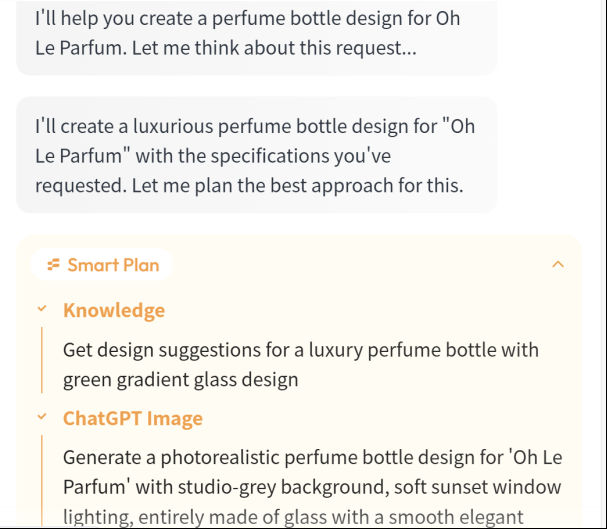
Task: Click the message starting "I'll create a luxurious"
Action: coord(256,155)
